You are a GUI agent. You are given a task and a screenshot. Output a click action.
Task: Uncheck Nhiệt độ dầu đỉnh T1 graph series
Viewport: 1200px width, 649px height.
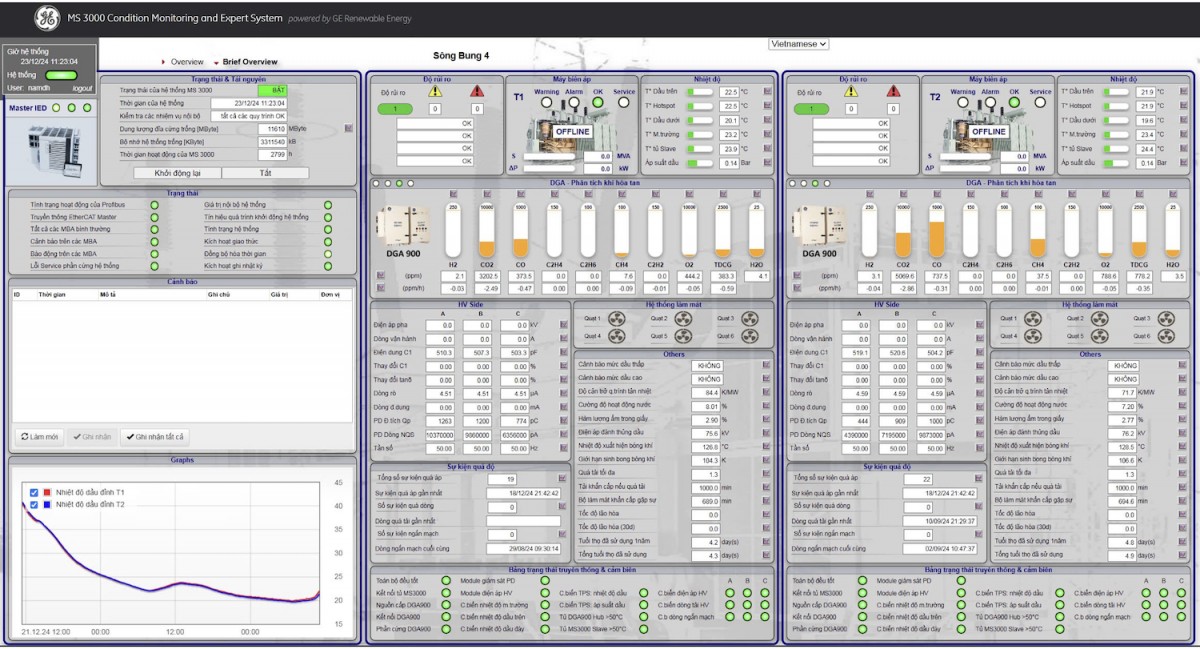(x=34, y=492)
